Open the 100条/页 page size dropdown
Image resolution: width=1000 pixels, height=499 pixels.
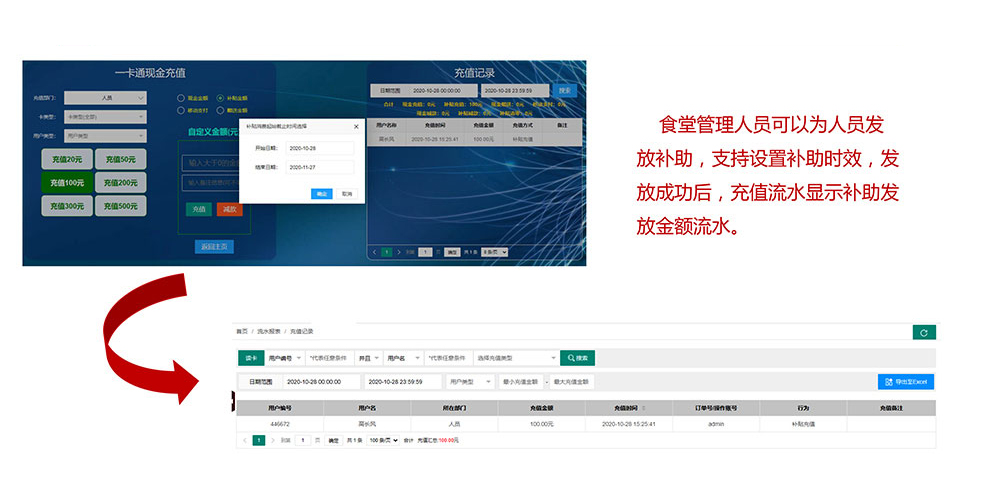tap(384, 440)
